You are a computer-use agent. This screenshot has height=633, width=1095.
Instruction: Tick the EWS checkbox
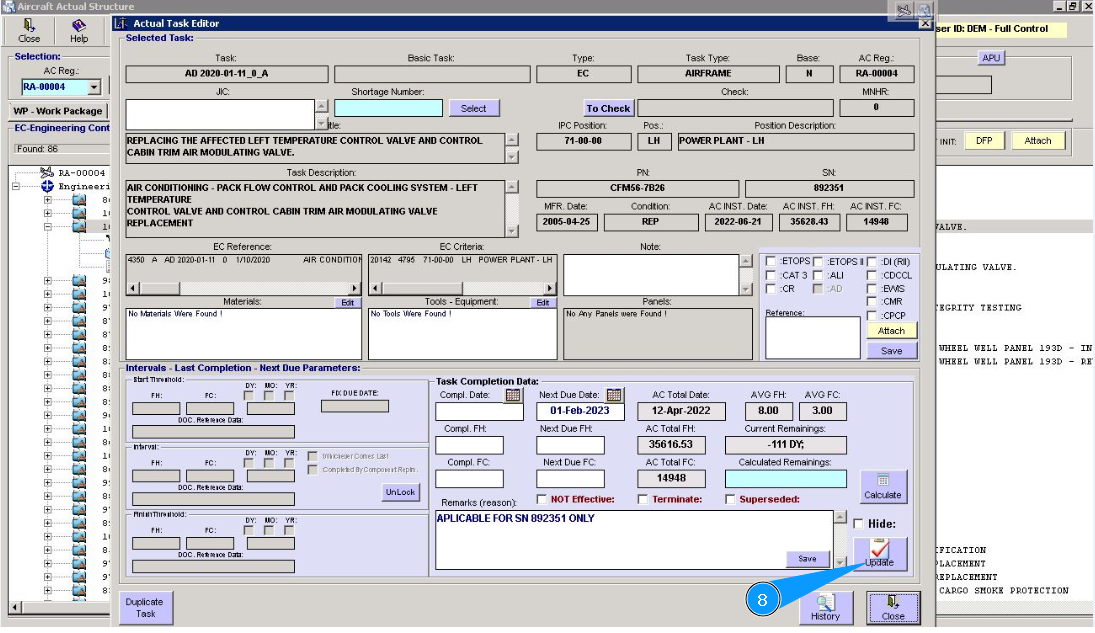[x=872, y=289]
